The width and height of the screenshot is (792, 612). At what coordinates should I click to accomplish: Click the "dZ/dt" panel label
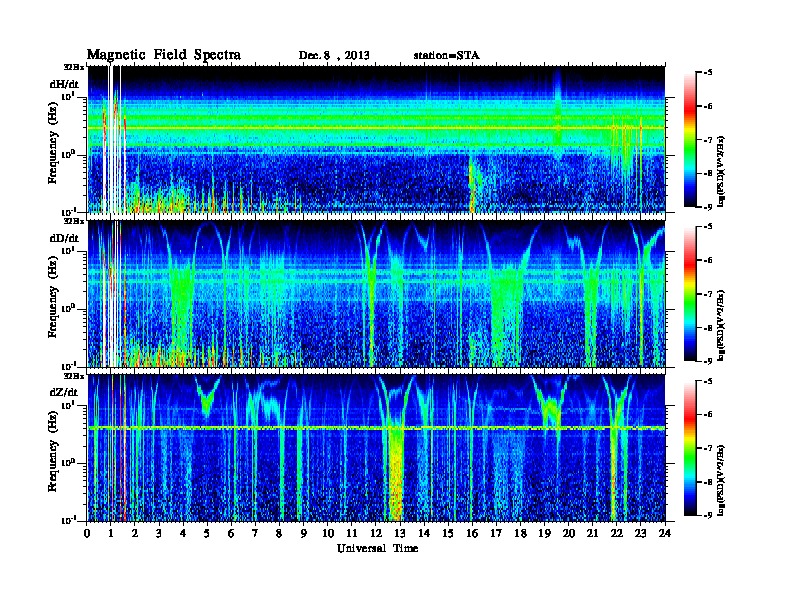pyautogui.click(x=64, y=392)
